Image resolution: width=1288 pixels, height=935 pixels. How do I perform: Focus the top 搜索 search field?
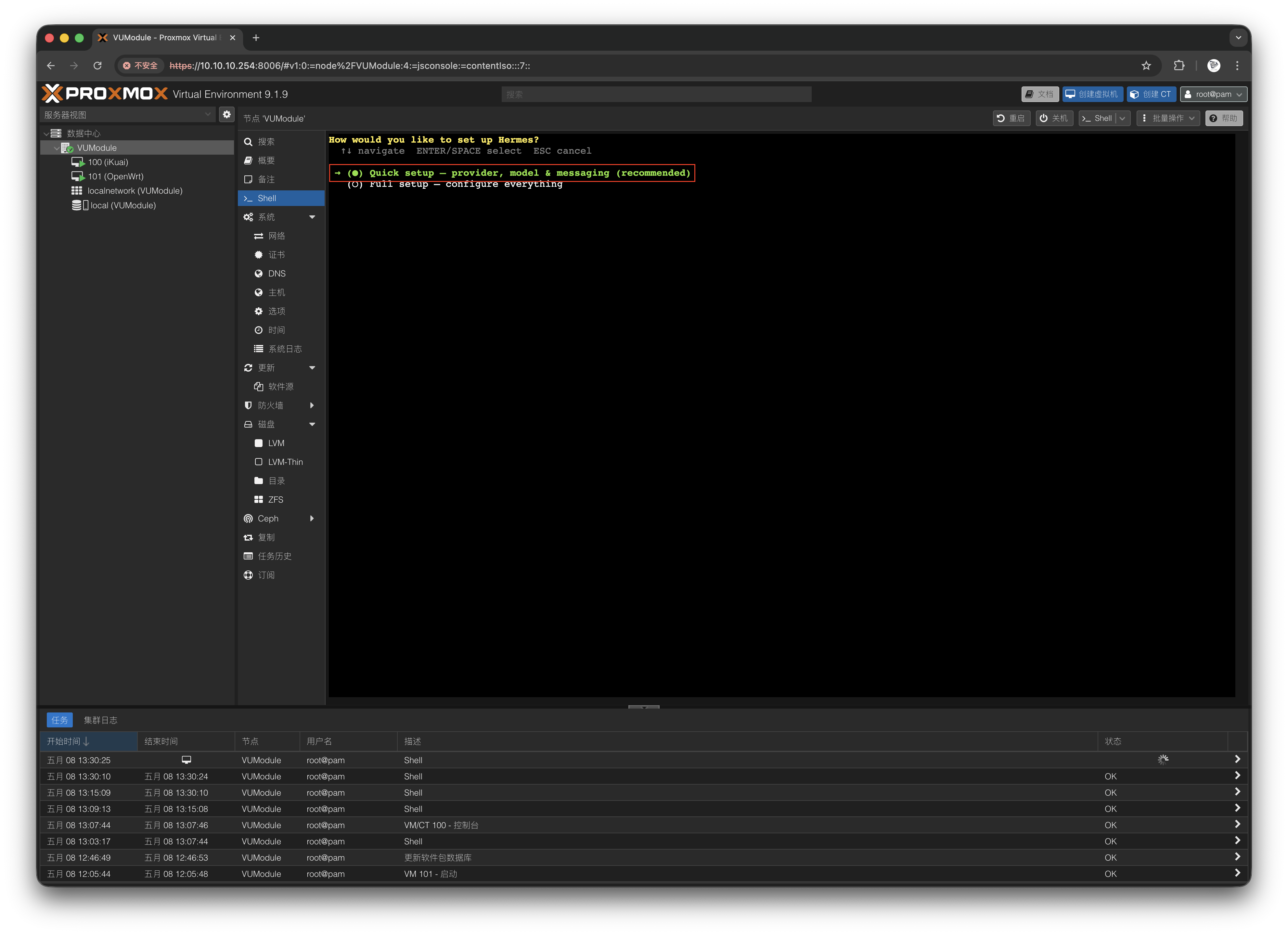pos(656,94)
